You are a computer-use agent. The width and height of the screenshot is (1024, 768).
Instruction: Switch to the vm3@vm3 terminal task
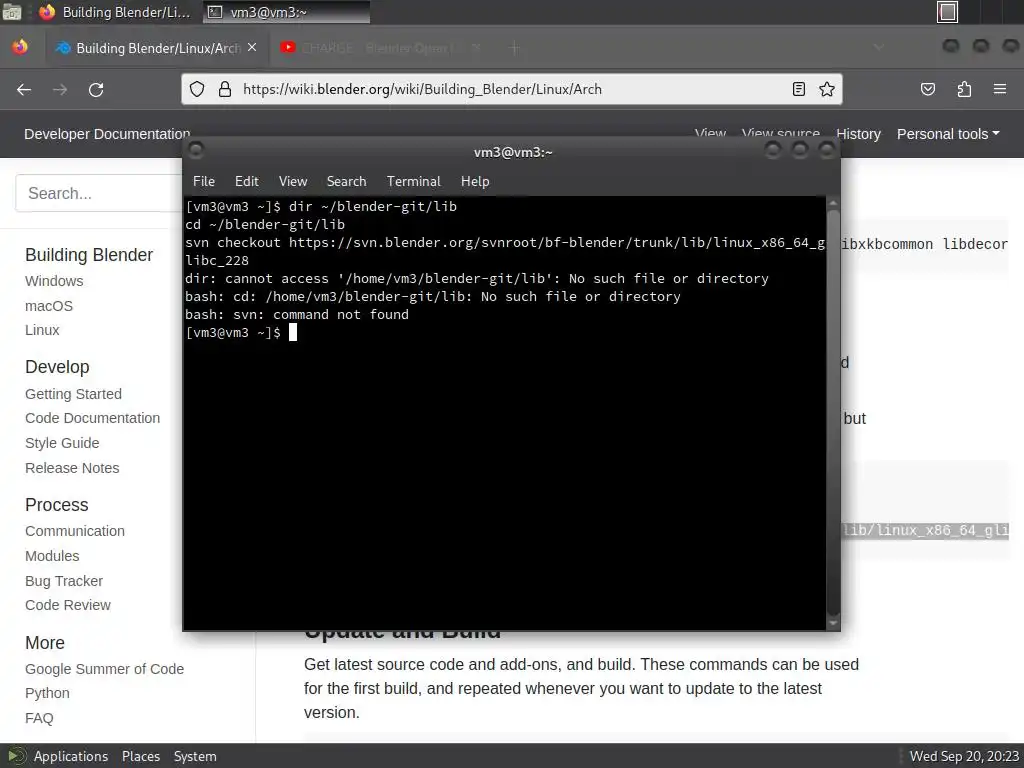point(287,12)
